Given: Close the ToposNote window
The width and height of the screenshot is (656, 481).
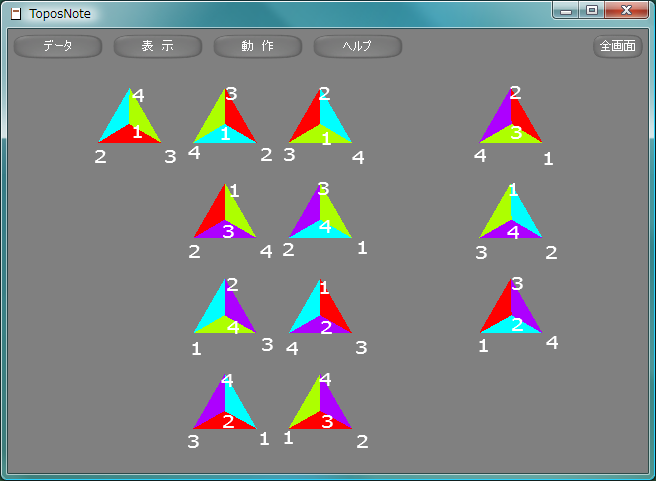Looking at the screenshot, I should coord(626,10).
